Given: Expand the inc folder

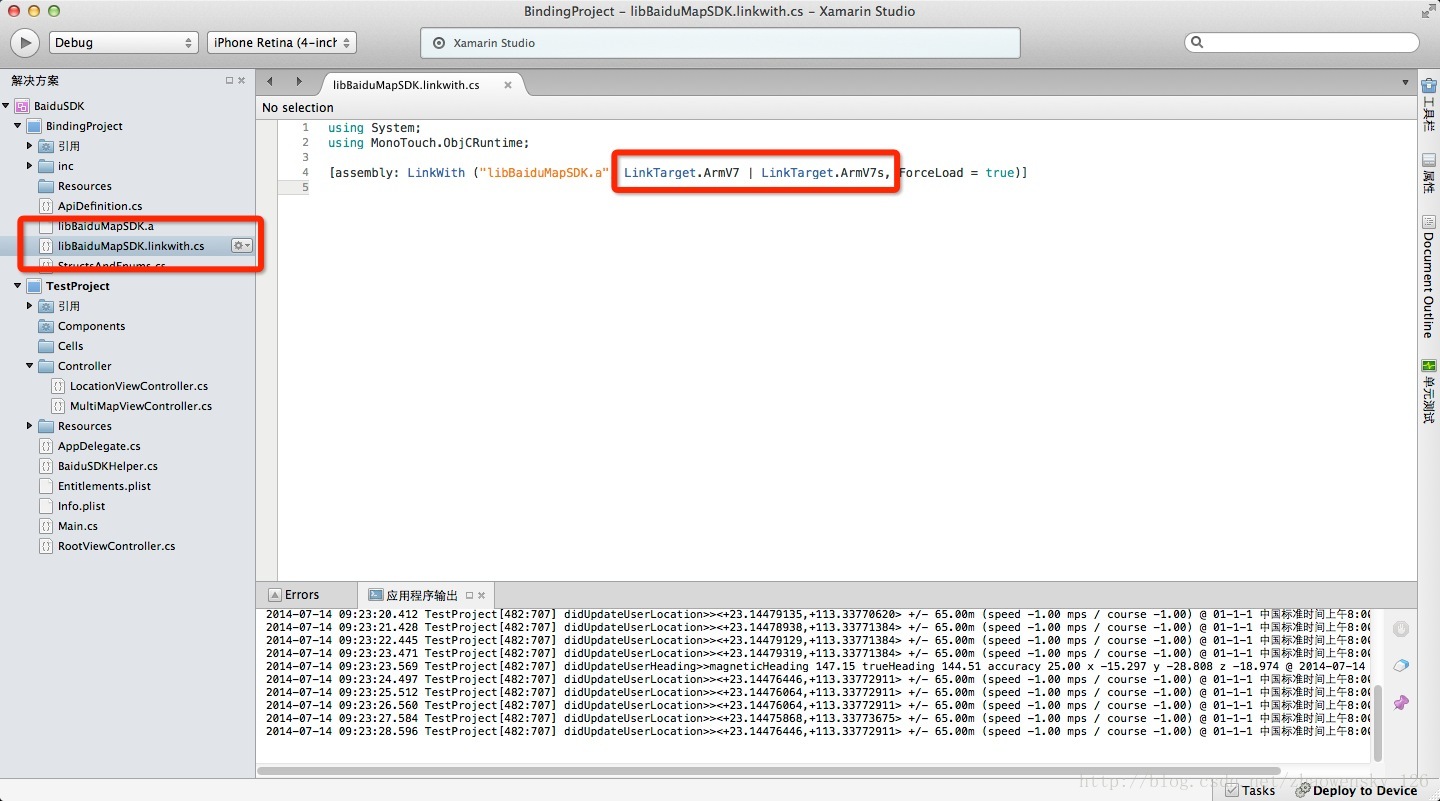Looking at the screenshot, I should click(30, 166).
